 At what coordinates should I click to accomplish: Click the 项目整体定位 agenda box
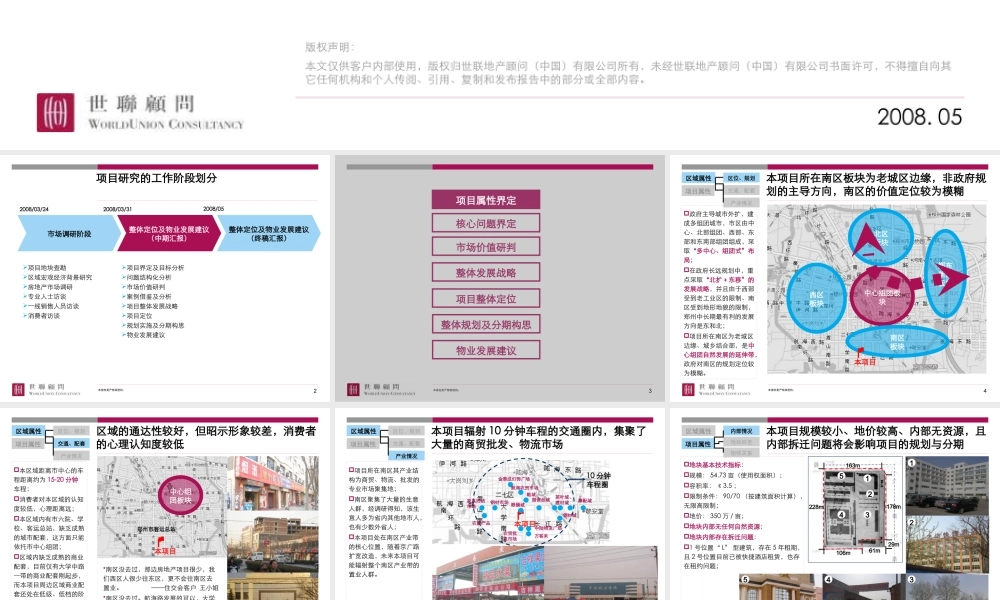coord(486,298)
